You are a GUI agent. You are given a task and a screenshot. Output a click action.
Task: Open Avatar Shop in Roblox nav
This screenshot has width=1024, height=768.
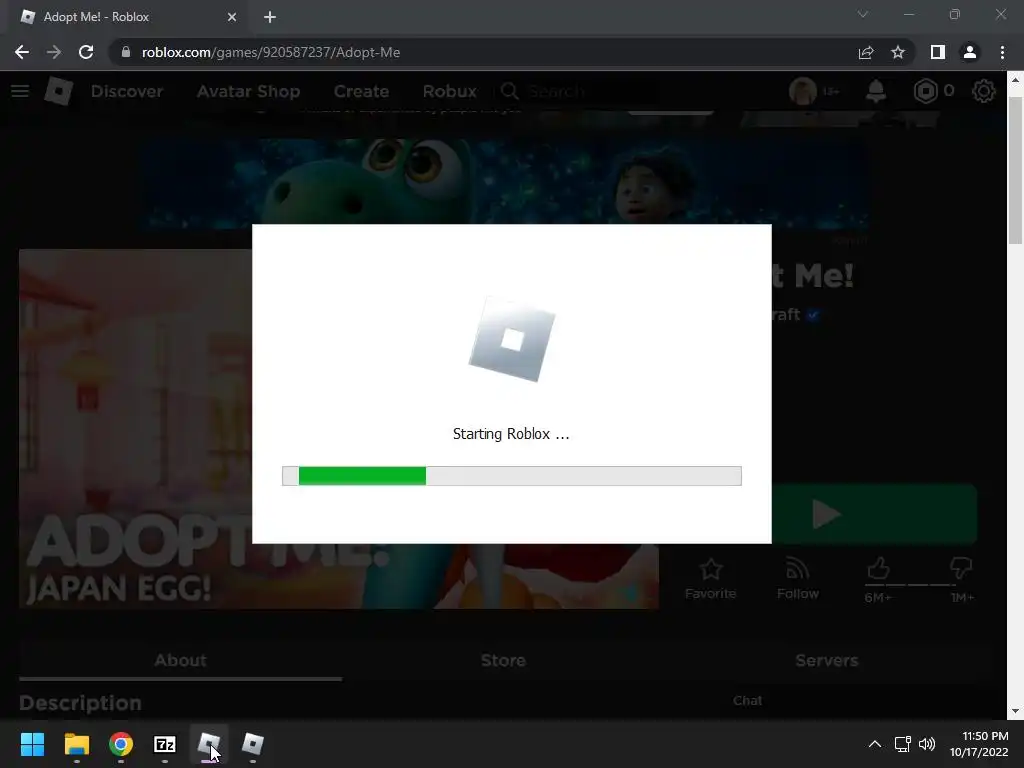(248, 91)
